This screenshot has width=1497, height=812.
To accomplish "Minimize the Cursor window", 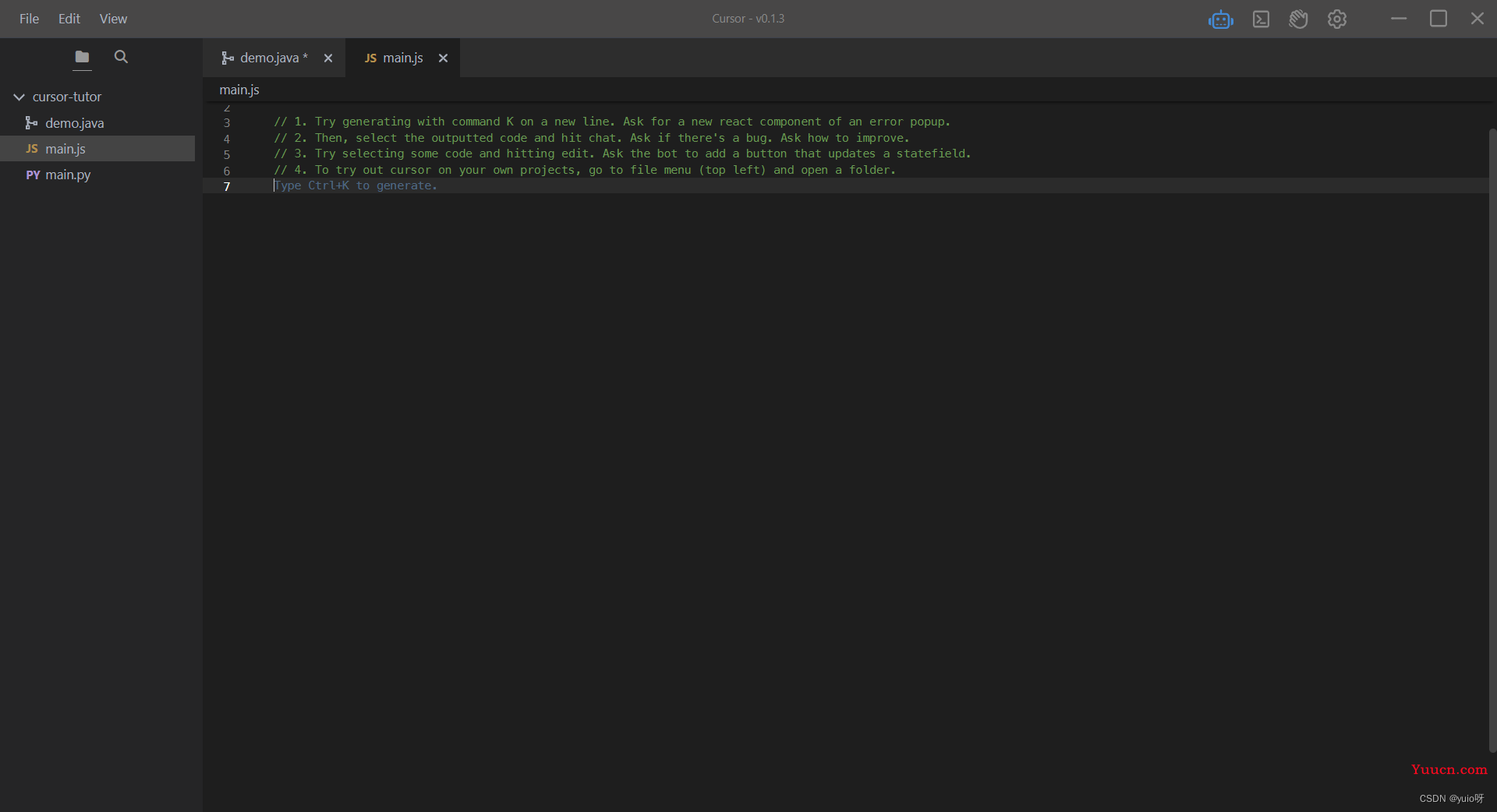I will [1399, 19].
